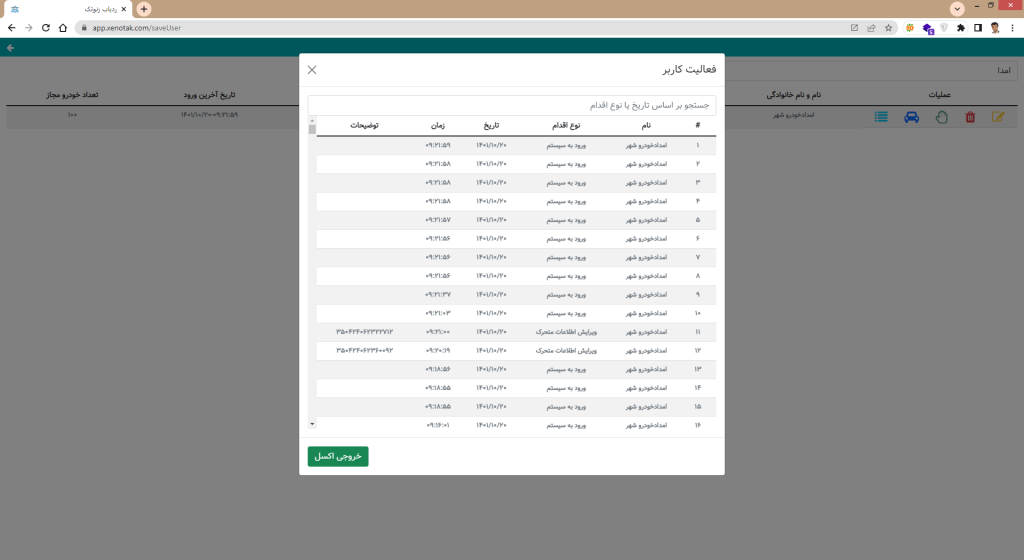The width and height of the screenshot is (1024, 560).
Task: Click the orange-green extension icon
Action: click(x=910, y=27)
